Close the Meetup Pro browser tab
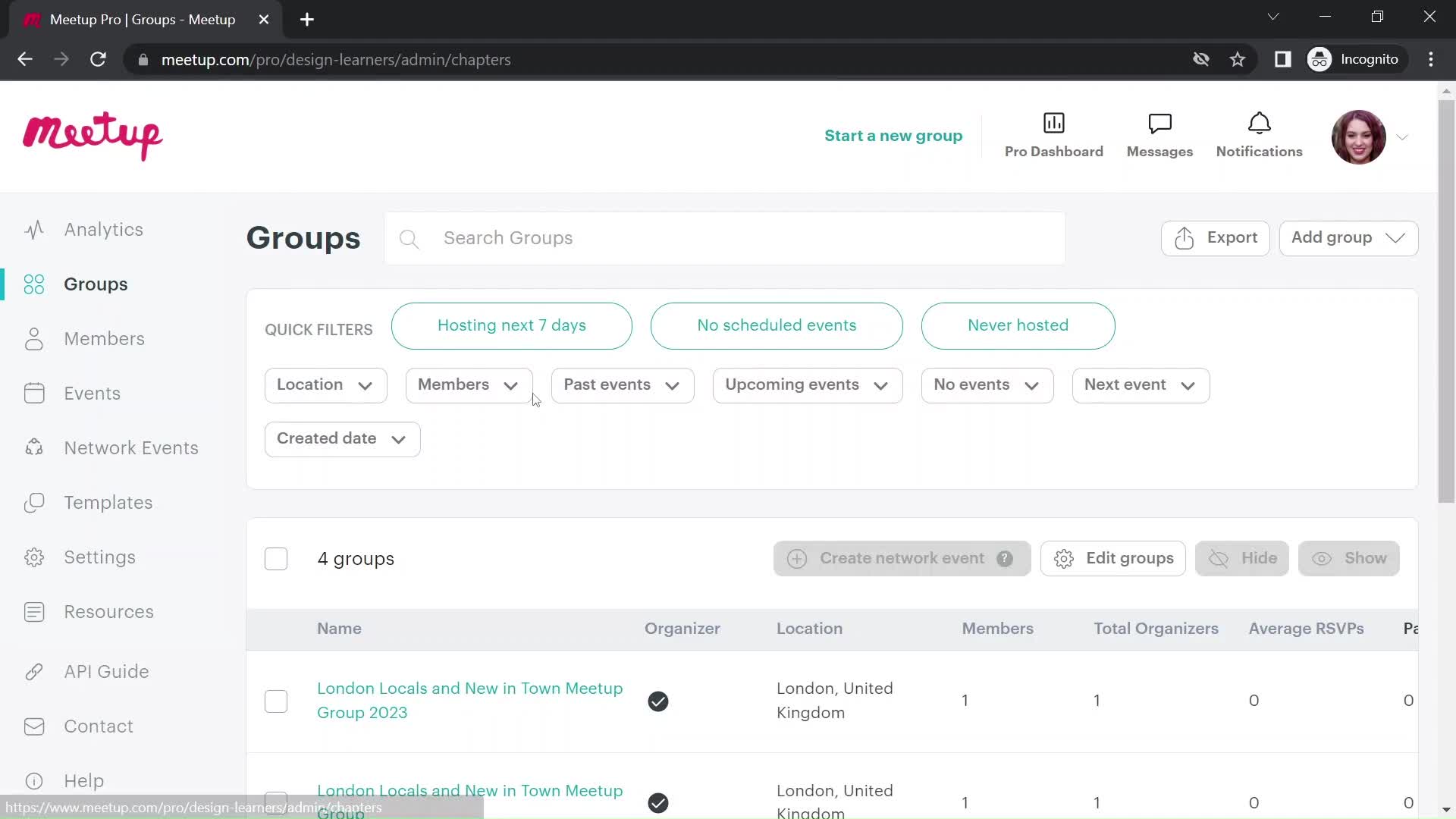 [x=264, y=20]
